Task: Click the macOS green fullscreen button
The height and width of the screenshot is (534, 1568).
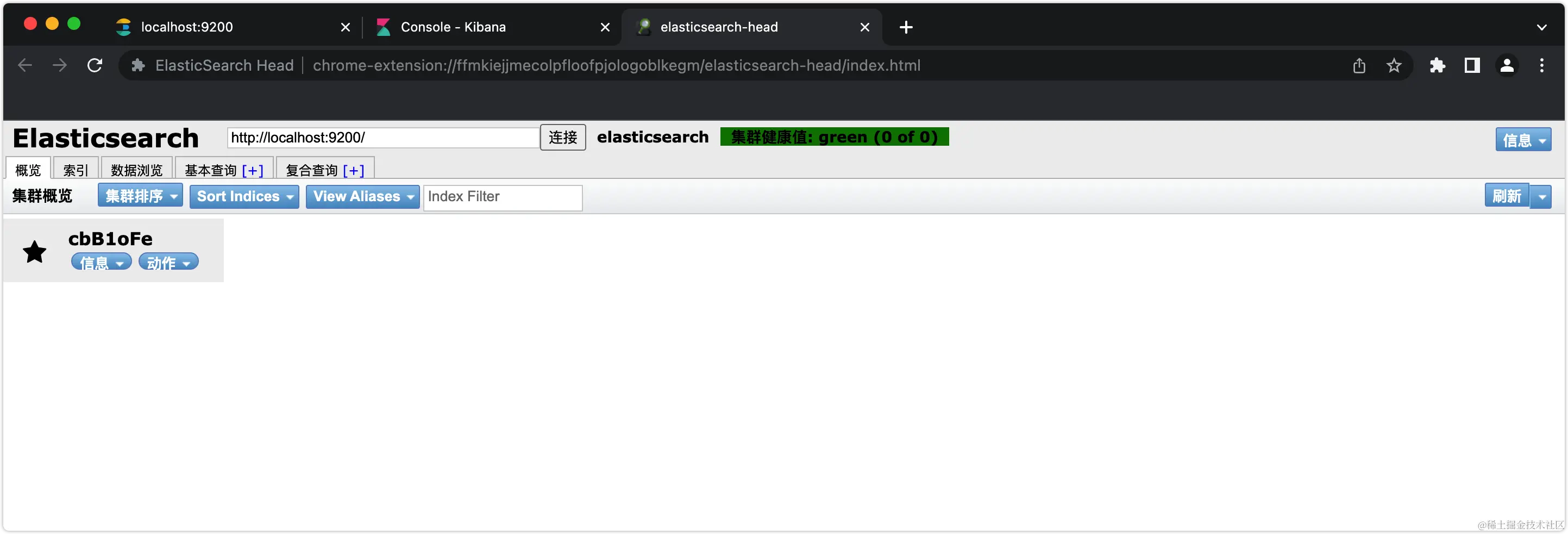Action: pos(74,23)
